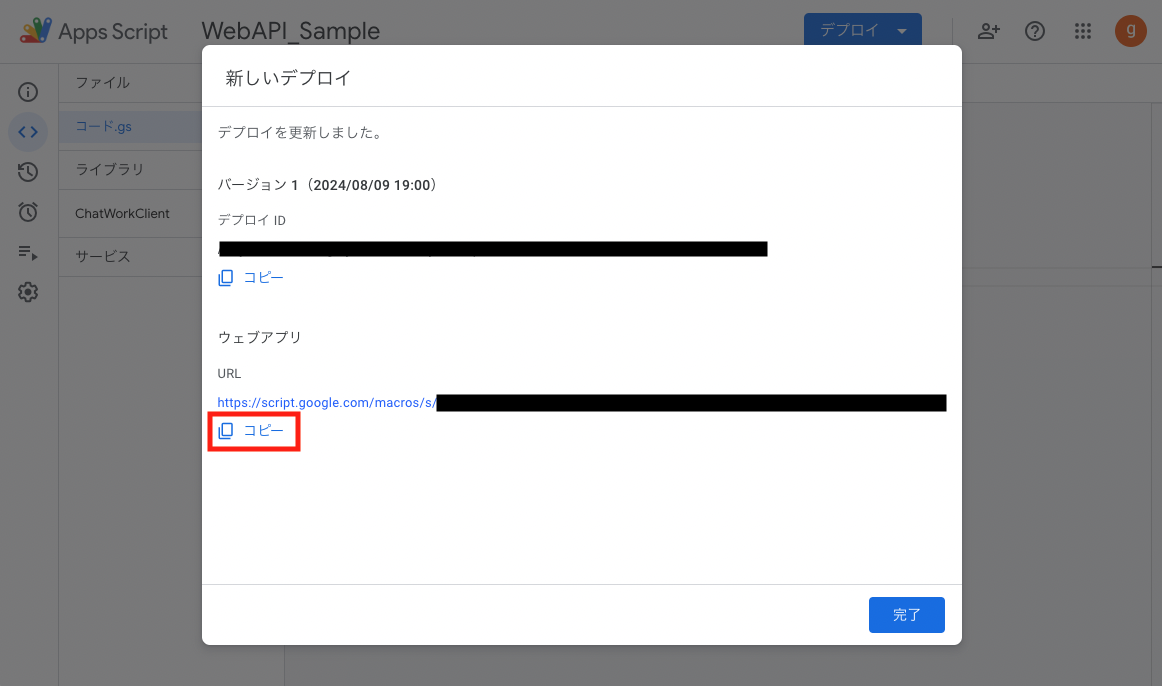Open the Google apps grid

pos(1083,31)
